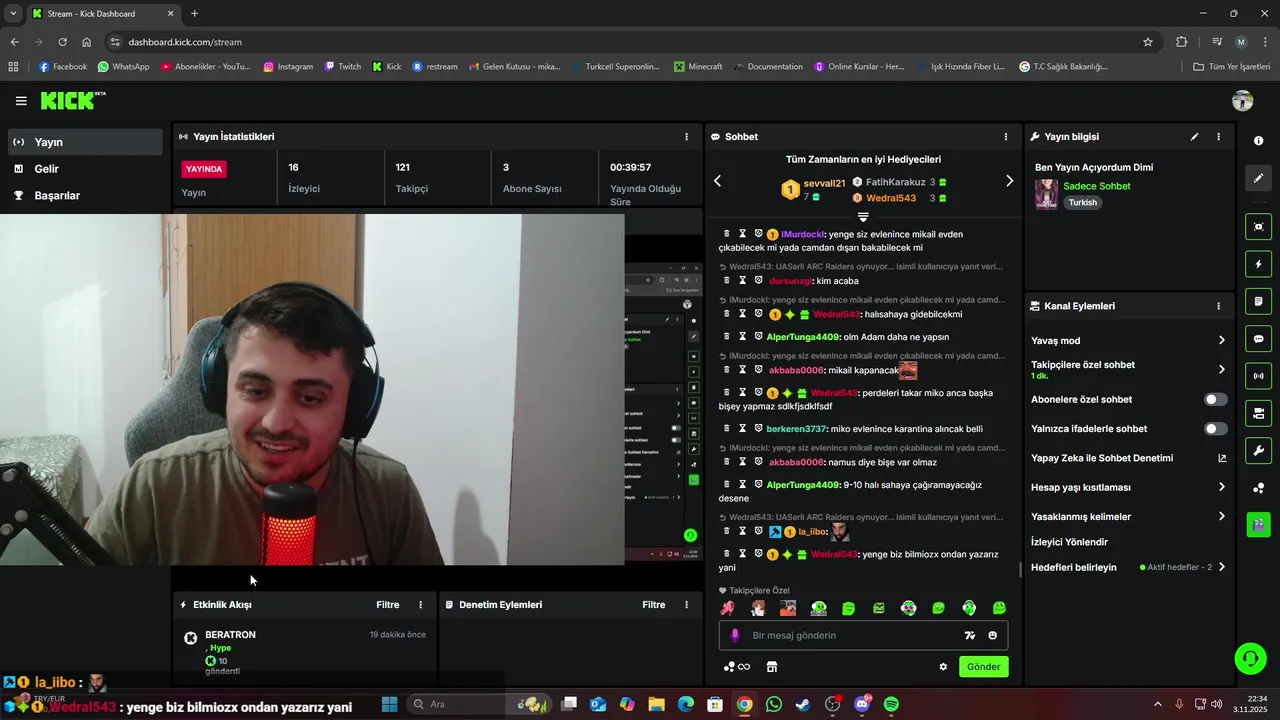Screen dimensions: 1280x720
Task: Click the Gönder send button
Action: (x=983, y=667)
